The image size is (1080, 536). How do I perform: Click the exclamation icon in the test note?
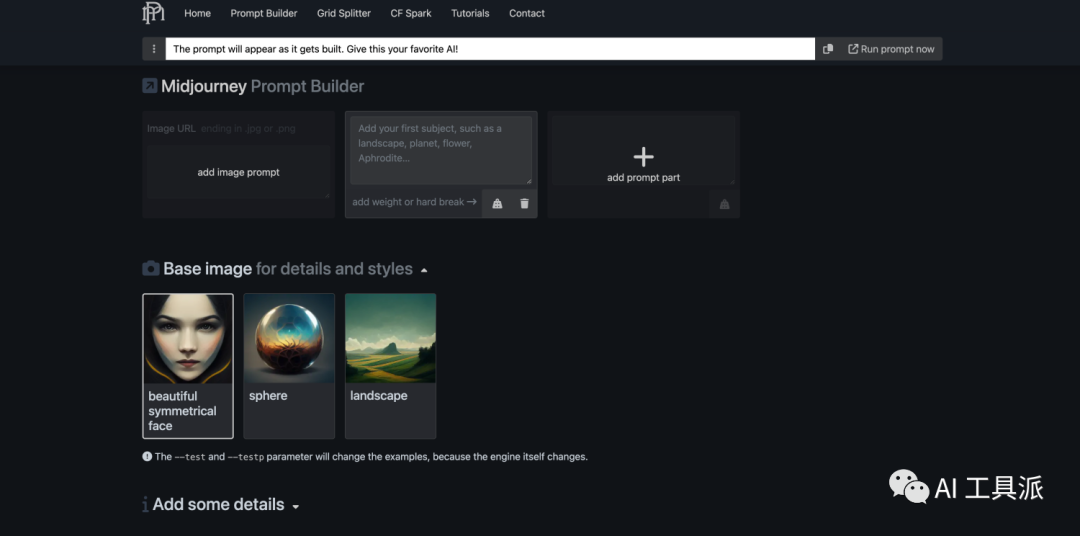point(147,456)
